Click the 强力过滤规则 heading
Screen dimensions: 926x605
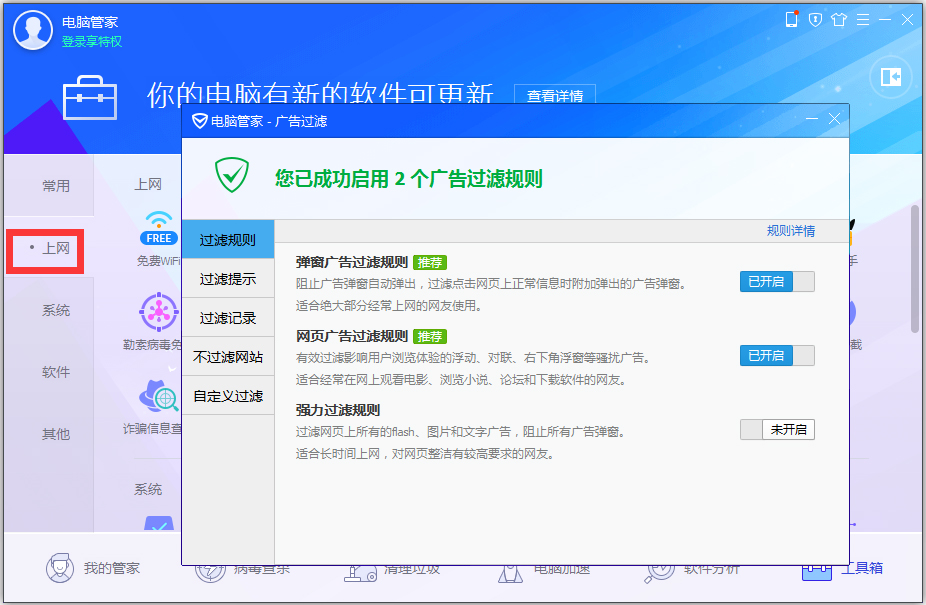pyautogui.click(x=338, y=410)
